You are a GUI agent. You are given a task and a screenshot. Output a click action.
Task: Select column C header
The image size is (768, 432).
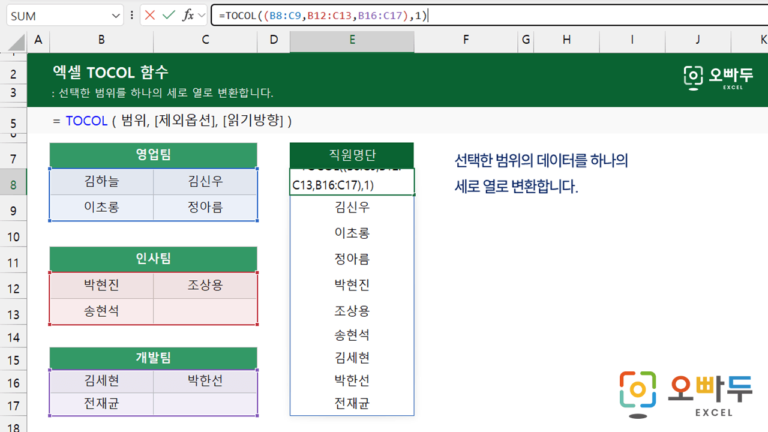pyautogui.click(x=205, y=40)
